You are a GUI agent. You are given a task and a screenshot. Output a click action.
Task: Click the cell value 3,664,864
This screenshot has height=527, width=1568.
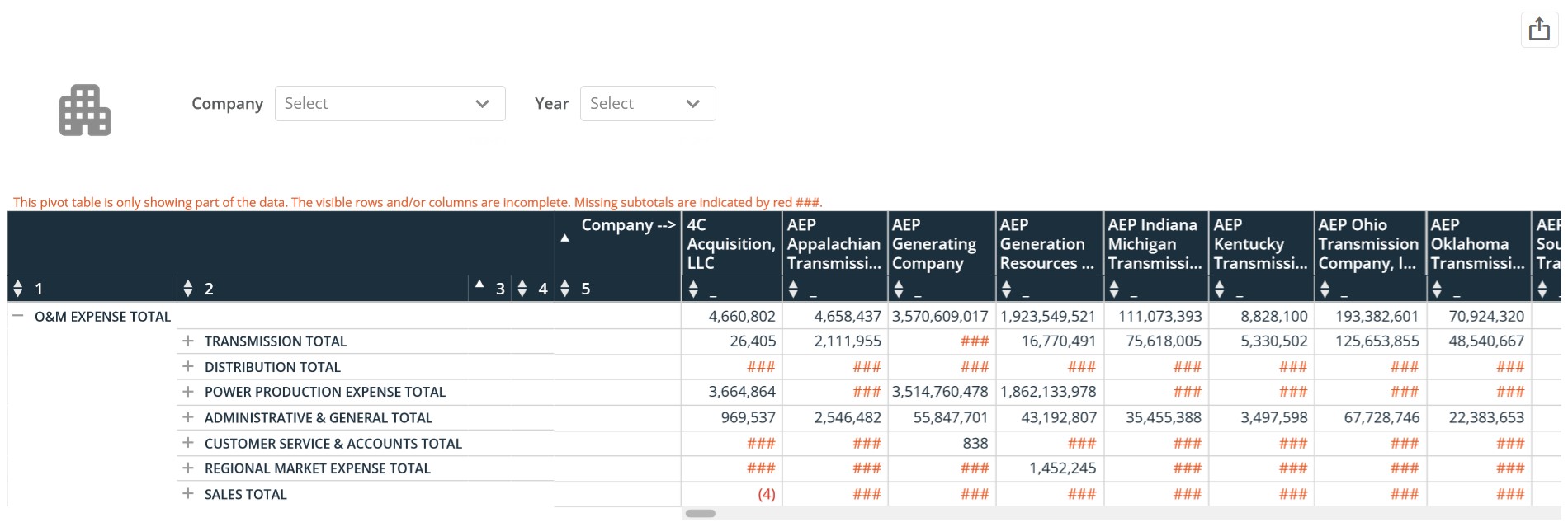(742, 391)
